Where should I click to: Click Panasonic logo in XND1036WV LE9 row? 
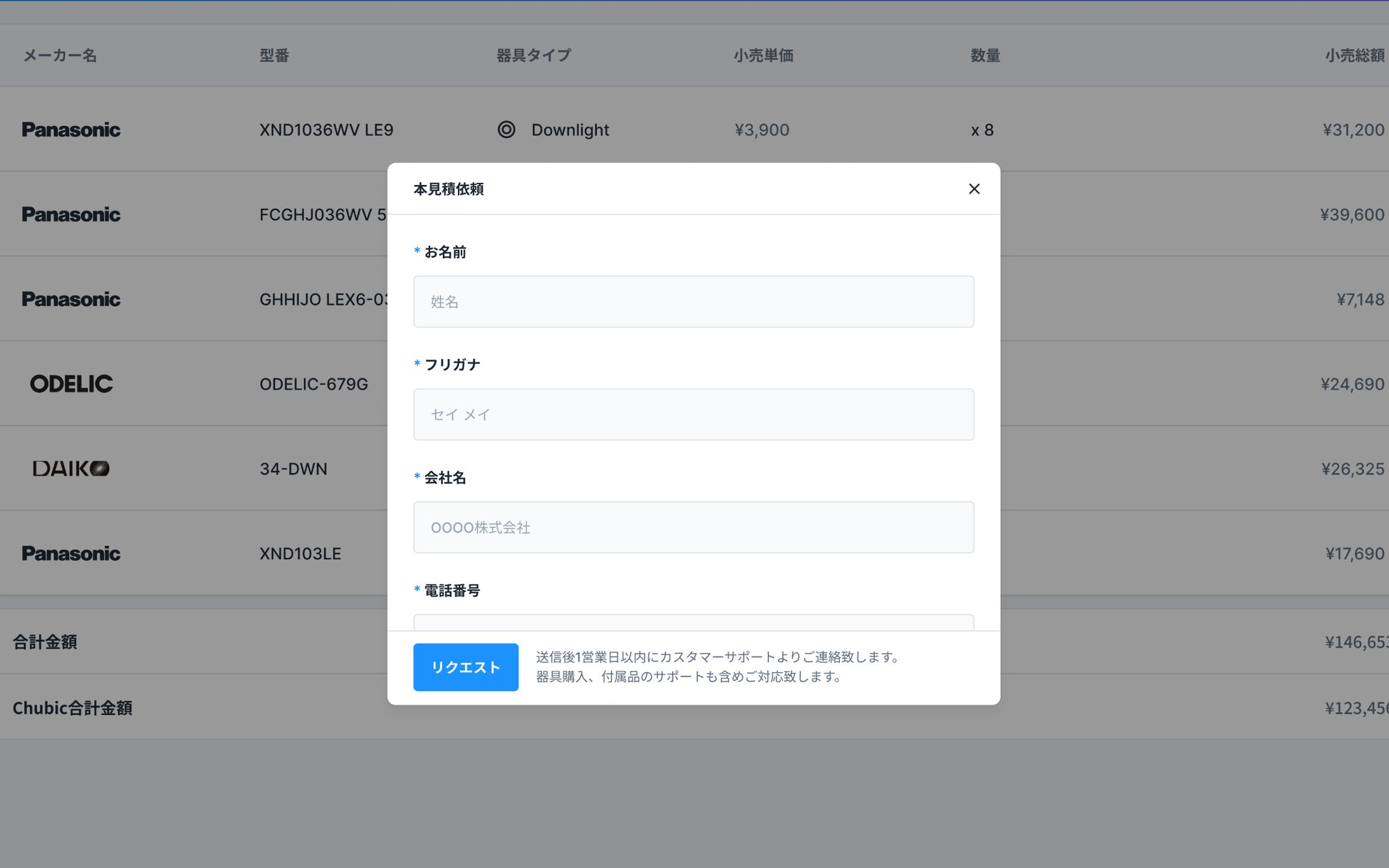[x=71, y=130]
